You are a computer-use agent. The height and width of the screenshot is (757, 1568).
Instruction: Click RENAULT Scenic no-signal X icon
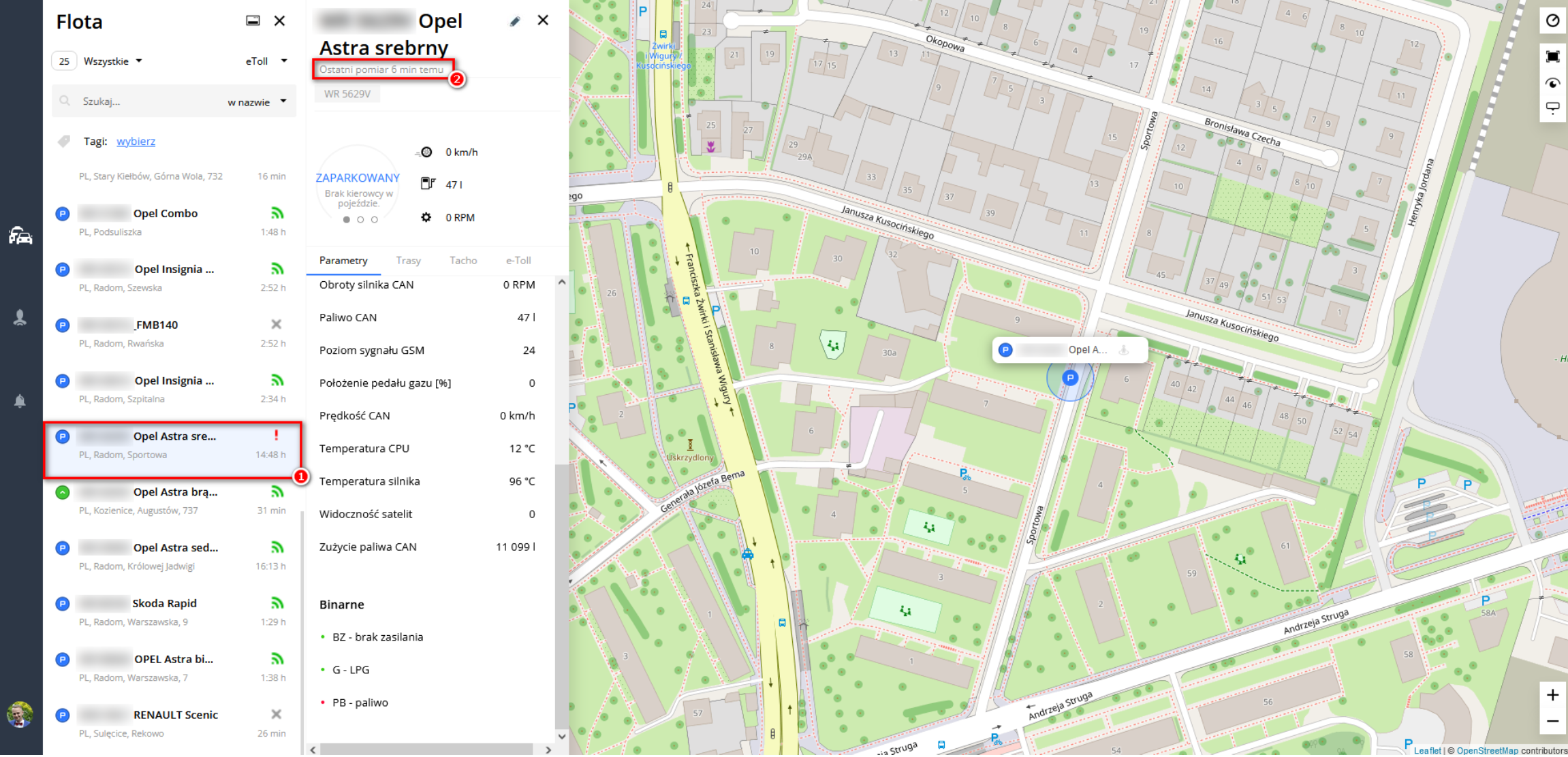click(276, 715)
